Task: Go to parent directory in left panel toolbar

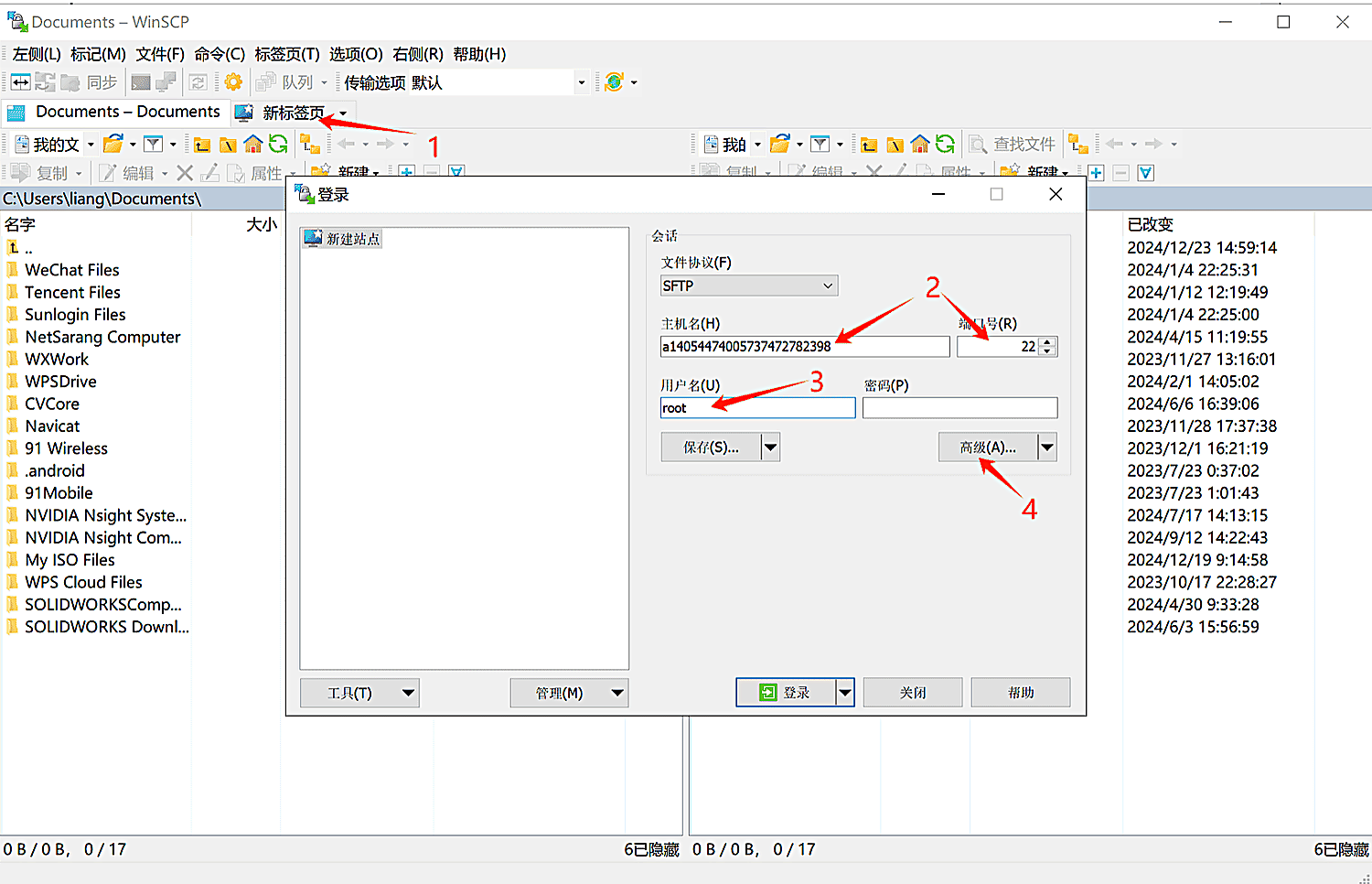Action: pos(202,145)
